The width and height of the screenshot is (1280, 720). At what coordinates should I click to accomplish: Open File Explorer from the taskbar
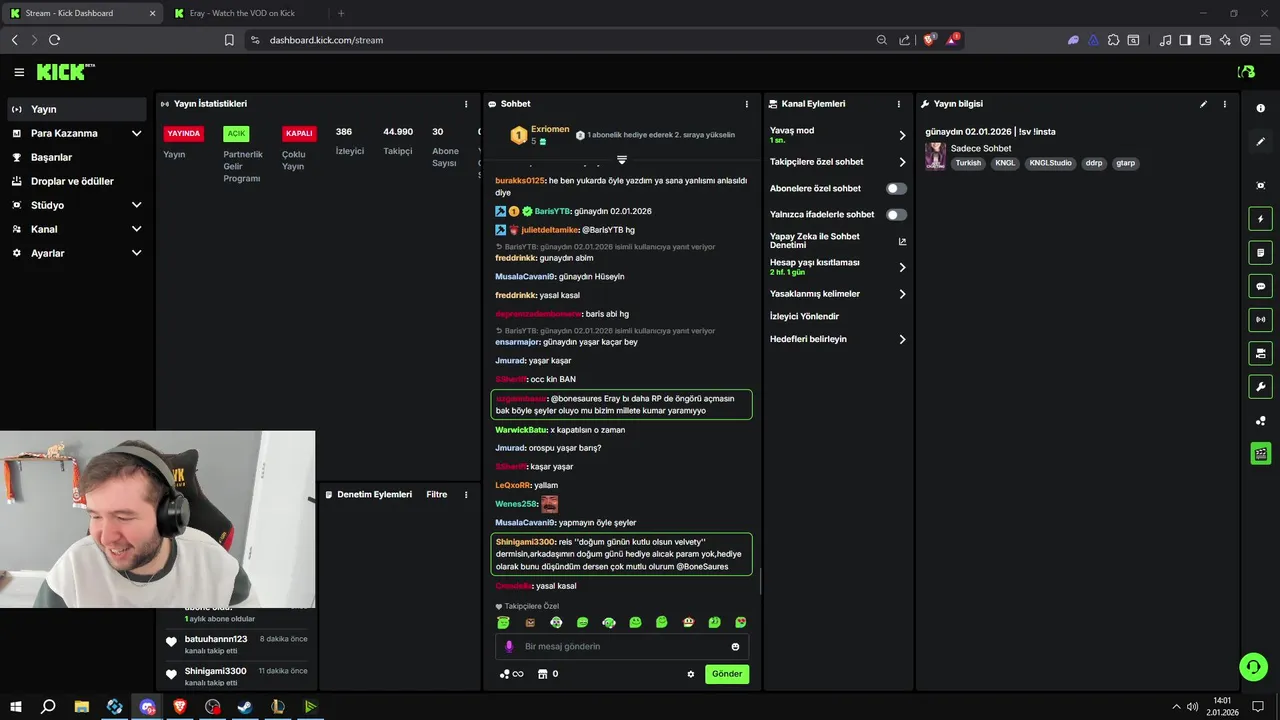(82, 706)
